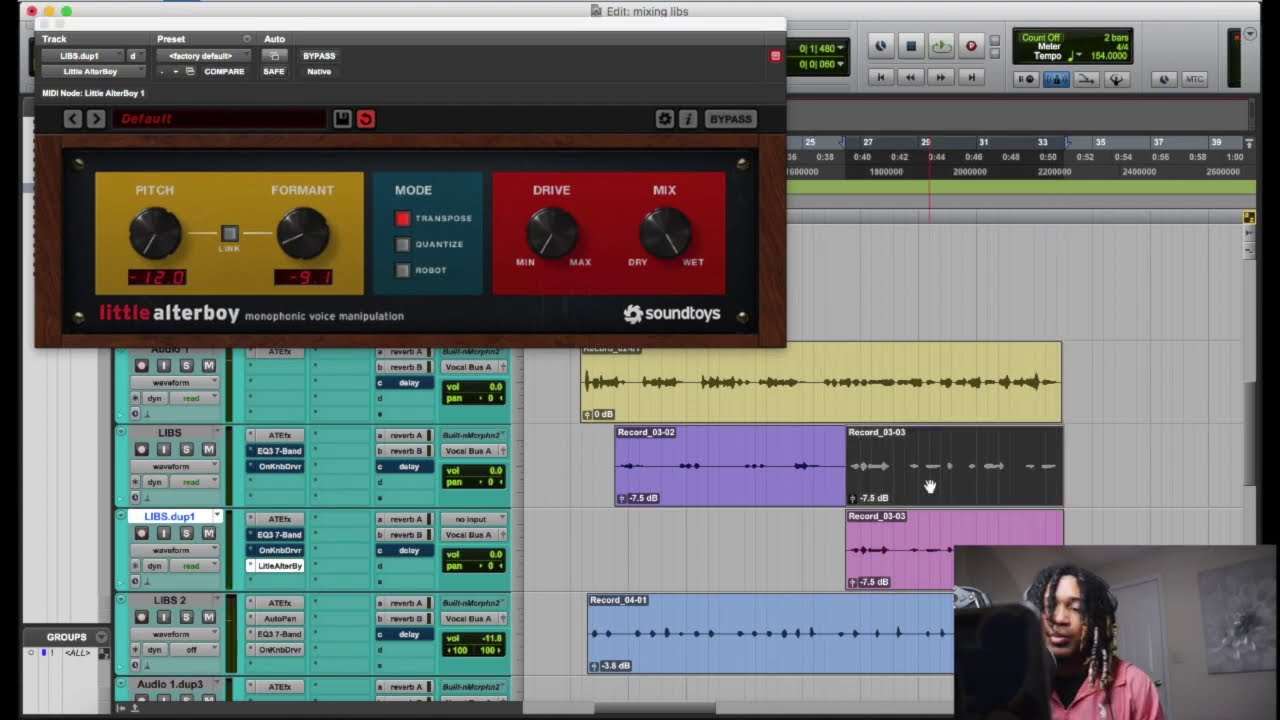Click the red target button at plugin window corner

pos(775,56)
